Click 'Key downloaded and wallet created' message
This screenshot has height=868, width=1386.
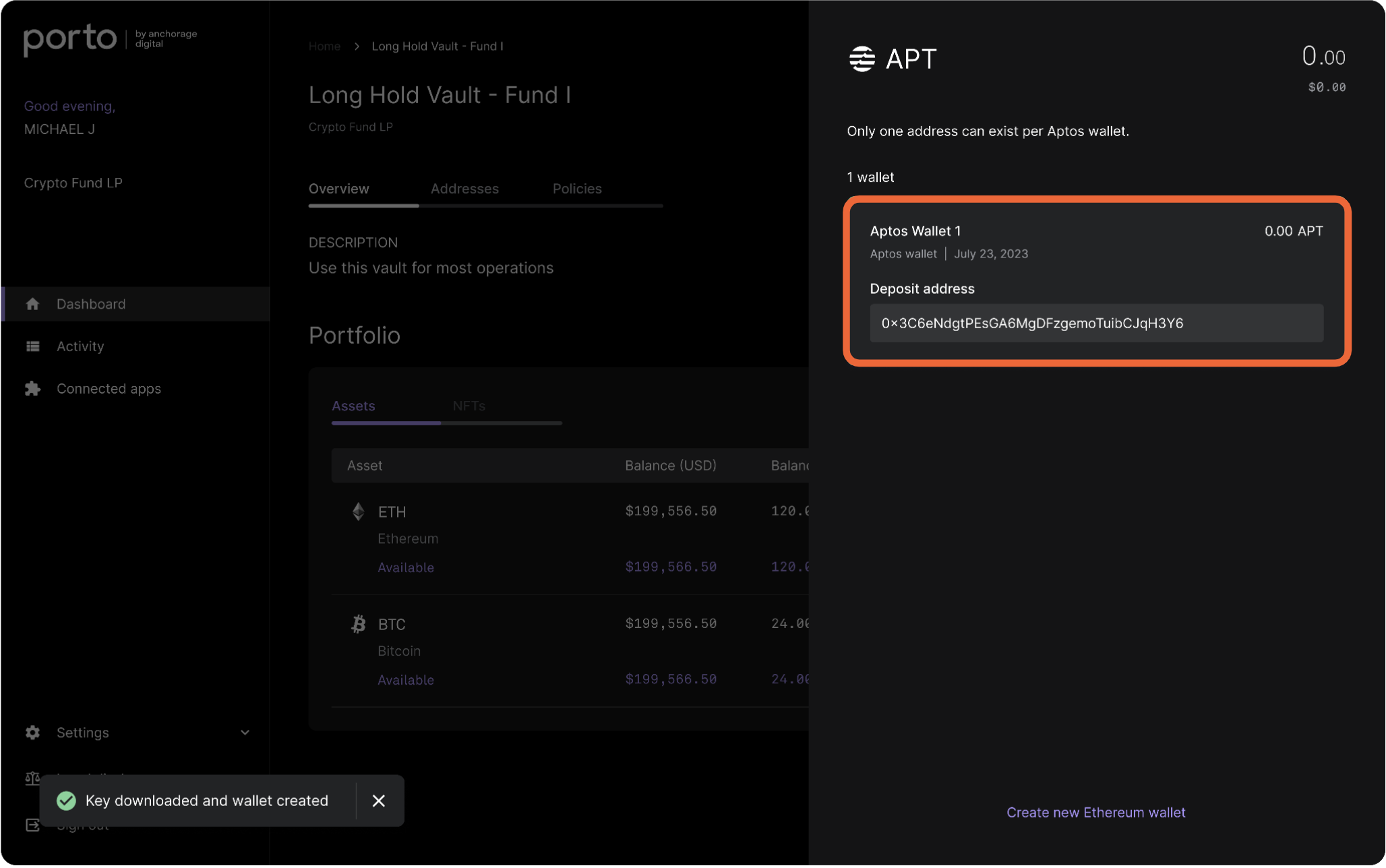pos(207,801)
